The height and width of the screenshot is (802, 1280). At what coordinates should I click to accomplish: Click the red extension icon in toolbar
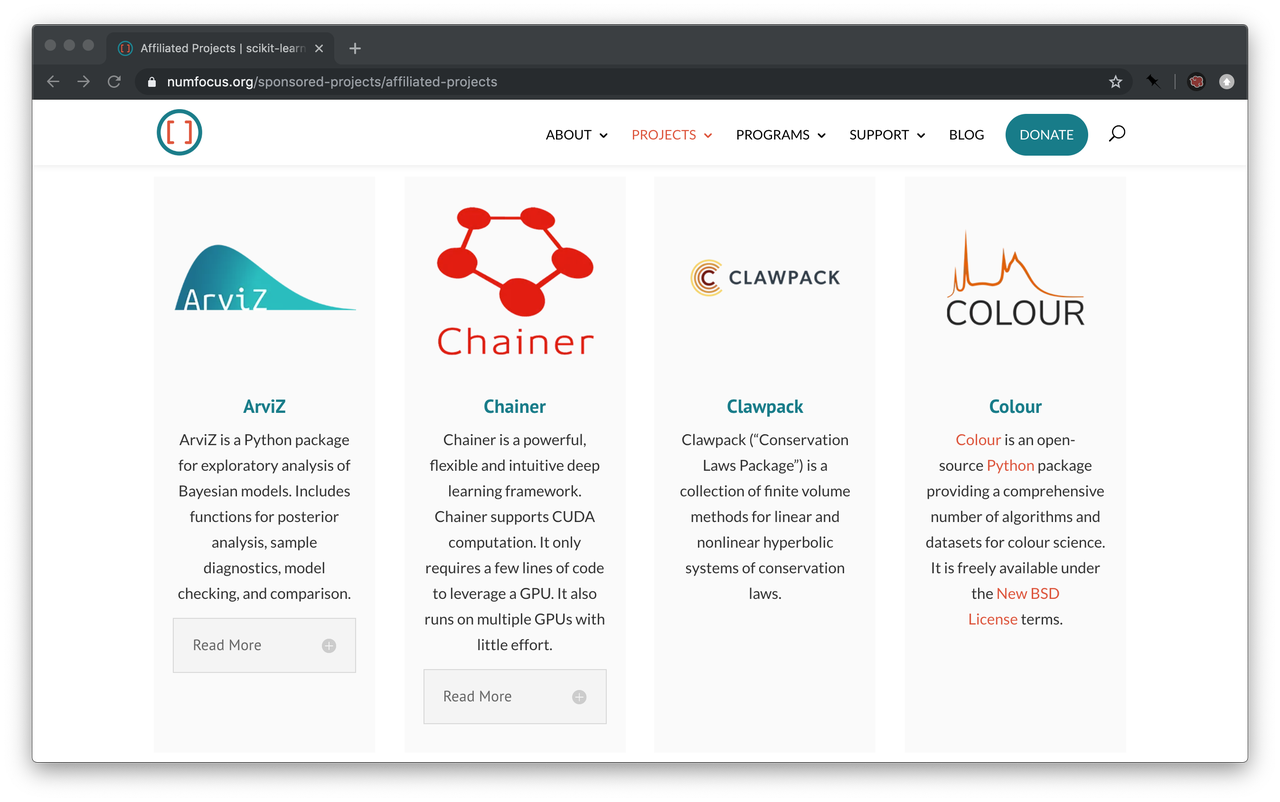pyautogui.click(x=1196, y=82)
